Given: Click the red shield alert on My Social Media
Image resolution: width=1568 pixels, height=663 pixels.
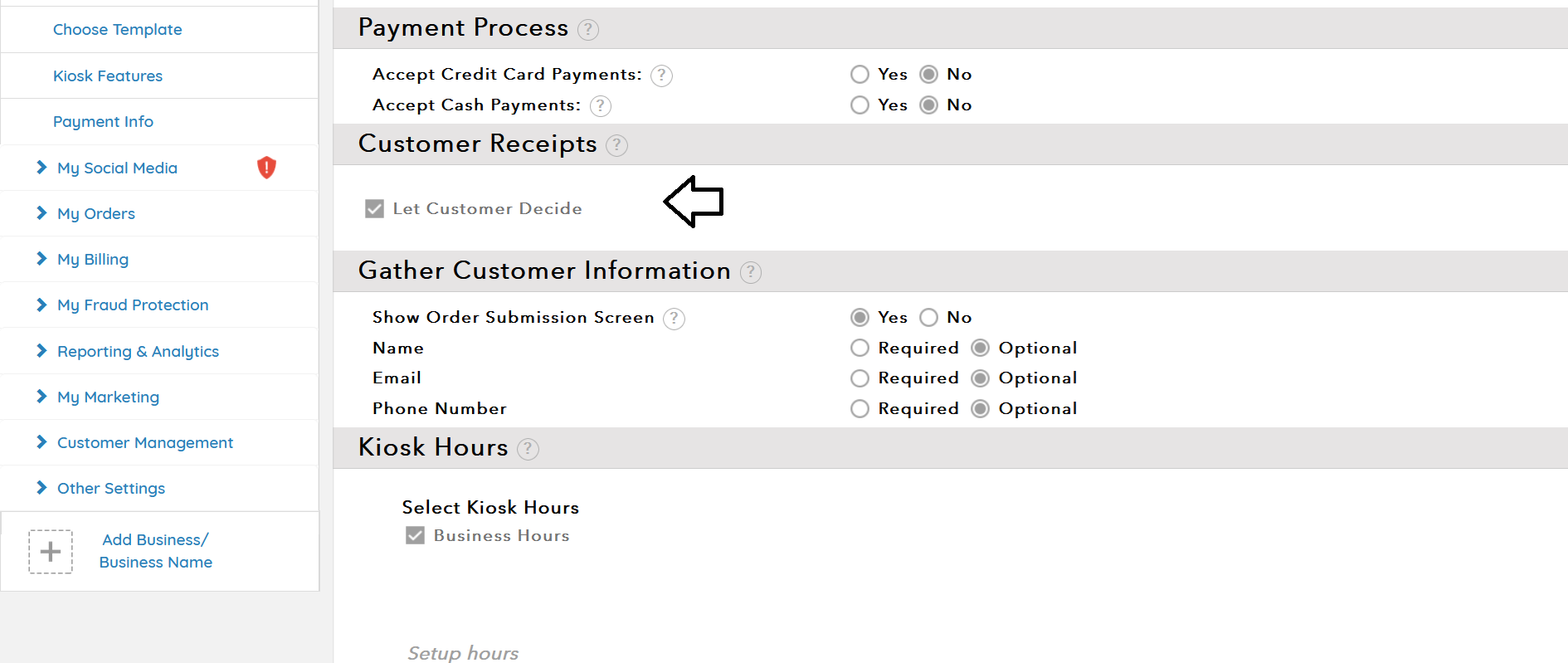Looking at the screenshot, I should 266,168.
